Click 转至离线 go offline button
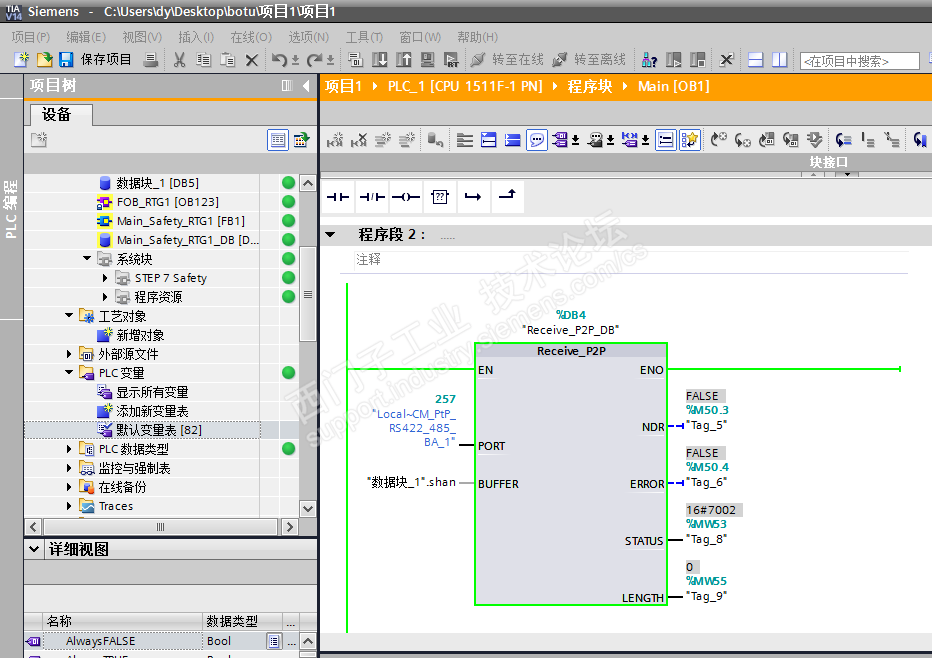The width and height of the screenshot is (932, 658). tap(589, 59)
